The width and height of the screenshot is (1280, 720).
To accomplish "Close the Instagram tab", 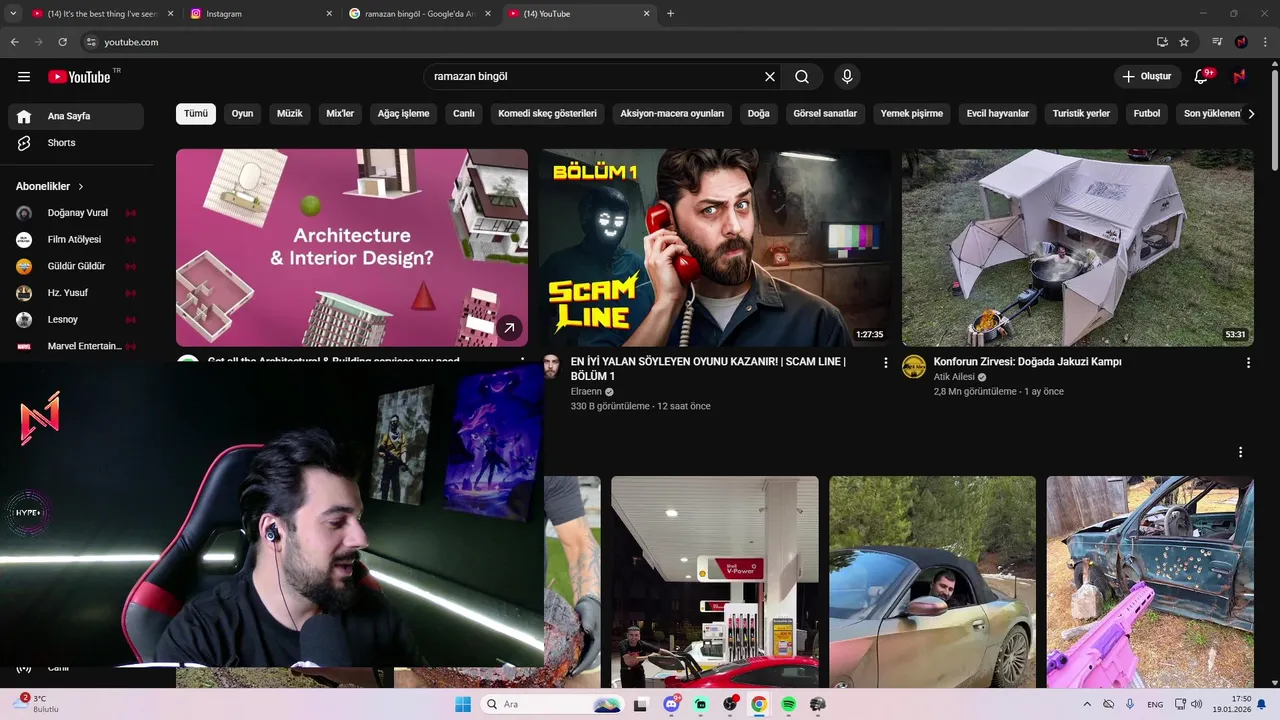I will (329, 14).
